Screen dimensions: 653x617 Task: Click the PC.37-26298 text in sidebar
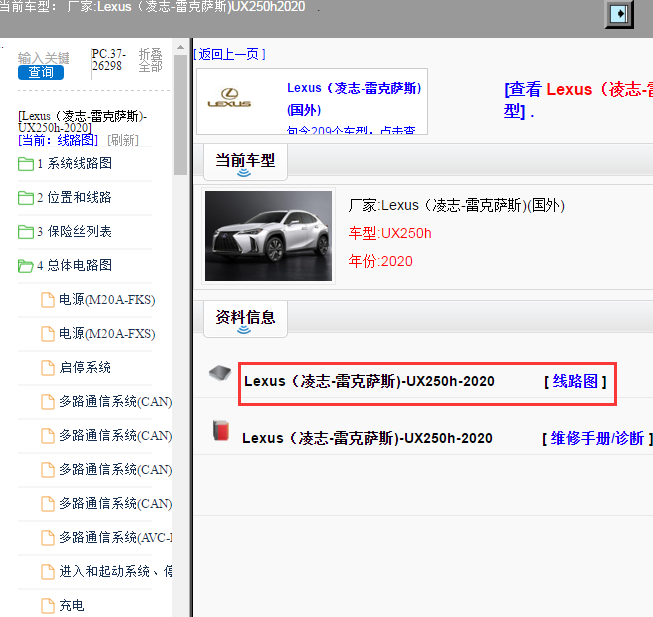[109, 60]
